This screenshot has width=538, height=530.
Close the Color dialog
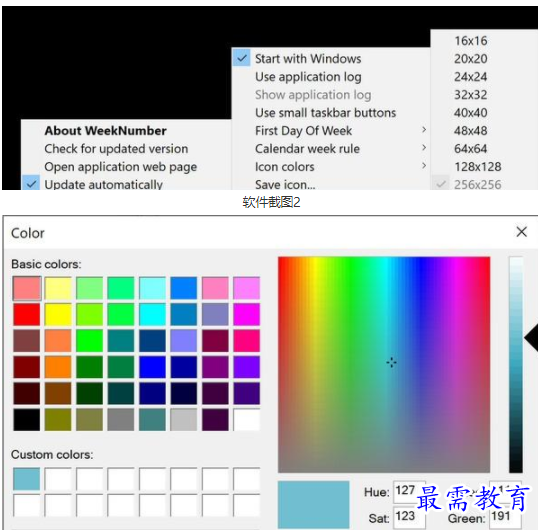(x=522, y=232)
